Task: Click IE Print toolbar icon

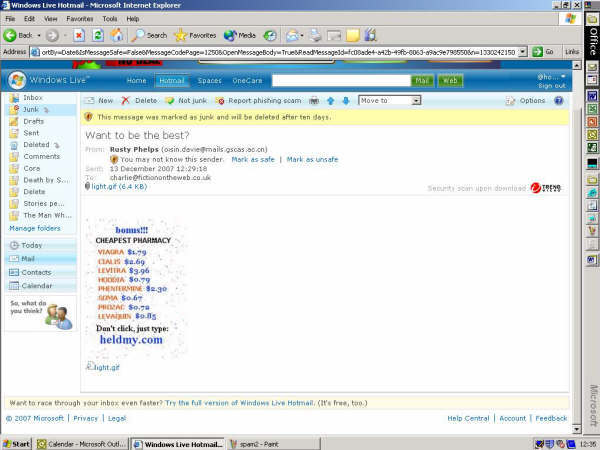Action: pyautogui.click(x=315, y=36)
